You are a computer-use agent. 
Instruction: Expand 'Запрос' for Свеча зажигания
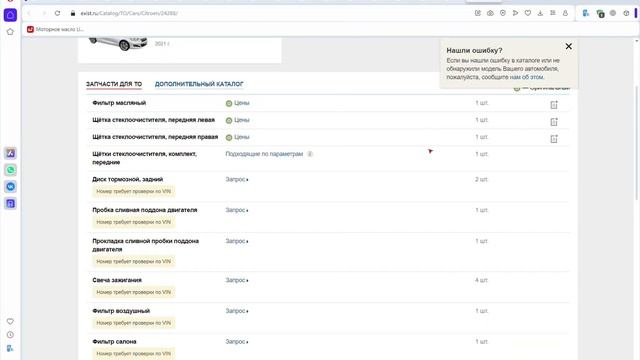[x=237, y=280]
